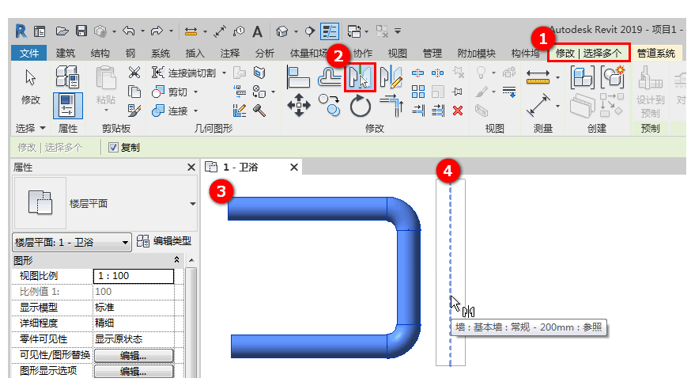Expand the 选择 panel dropdown

tap(43, 128)
